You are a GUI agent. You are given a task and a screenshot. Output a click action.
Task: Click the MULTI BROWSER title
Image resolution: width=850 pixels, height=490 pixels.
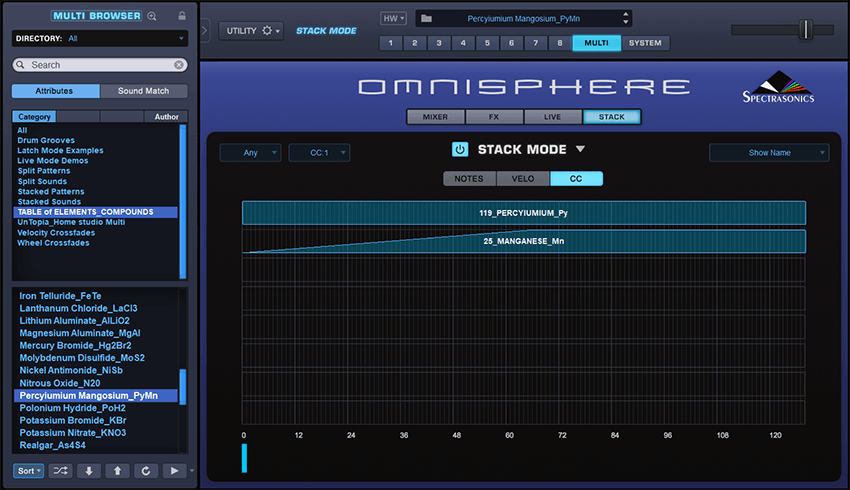(x=96, y=16)
